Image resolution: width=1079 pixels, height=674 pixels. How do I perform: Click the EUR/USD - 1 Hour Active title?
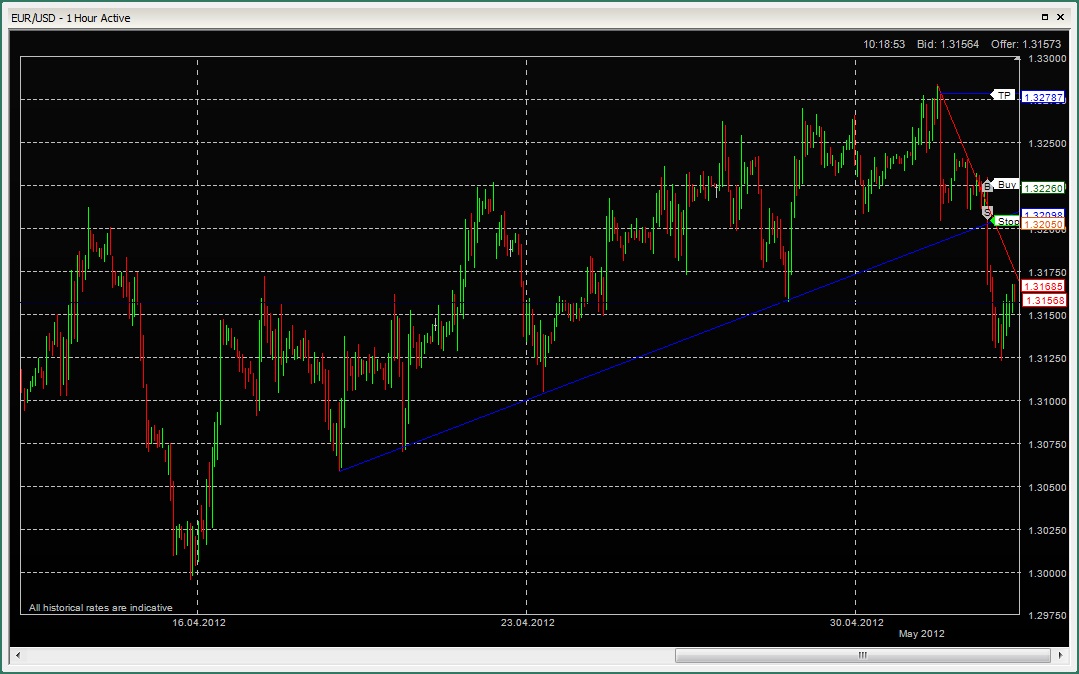pyautogui.click(x=70, y=18)
